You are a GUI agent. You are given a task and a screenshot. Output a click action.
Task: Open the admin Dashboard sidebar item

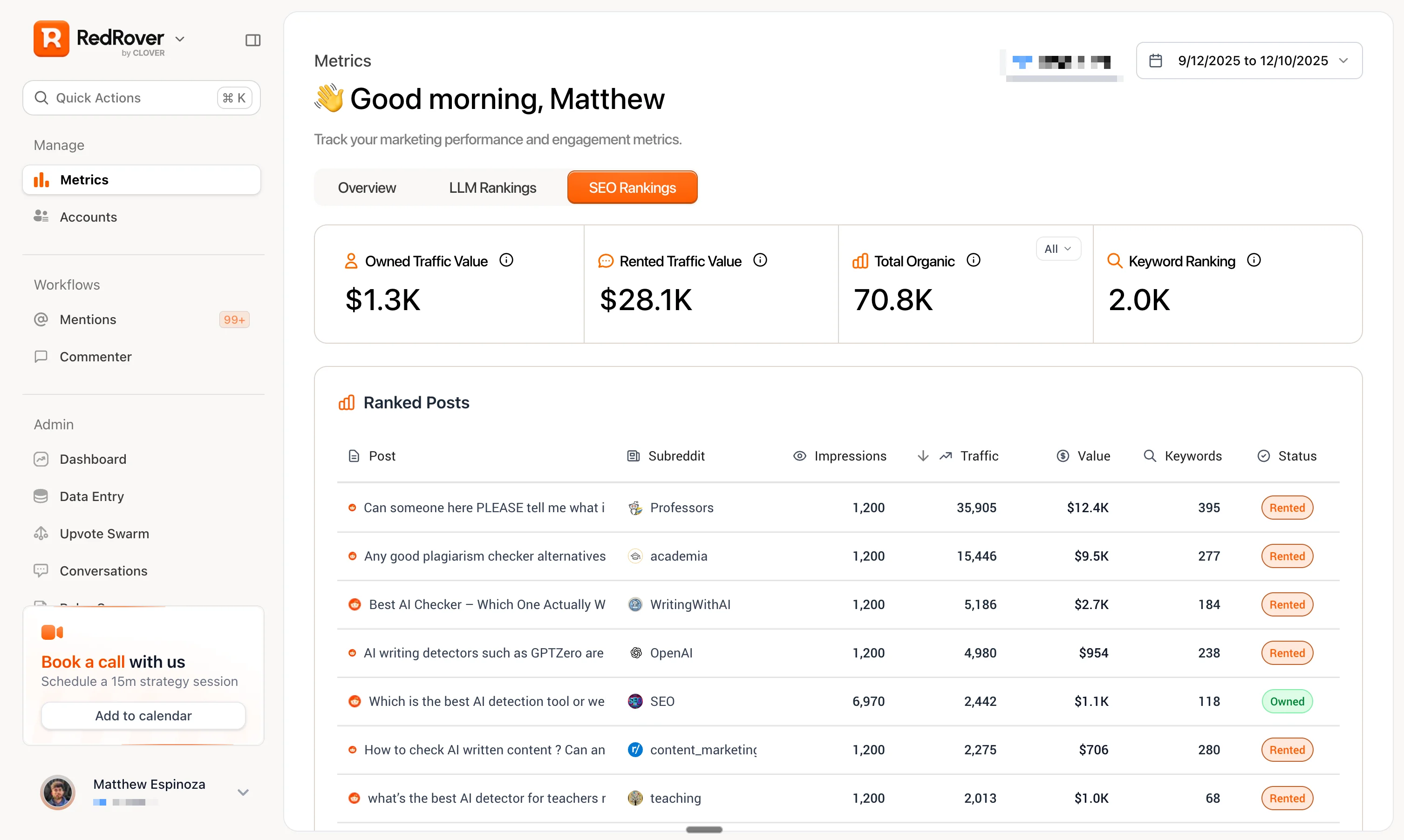(x=142, y=459)
